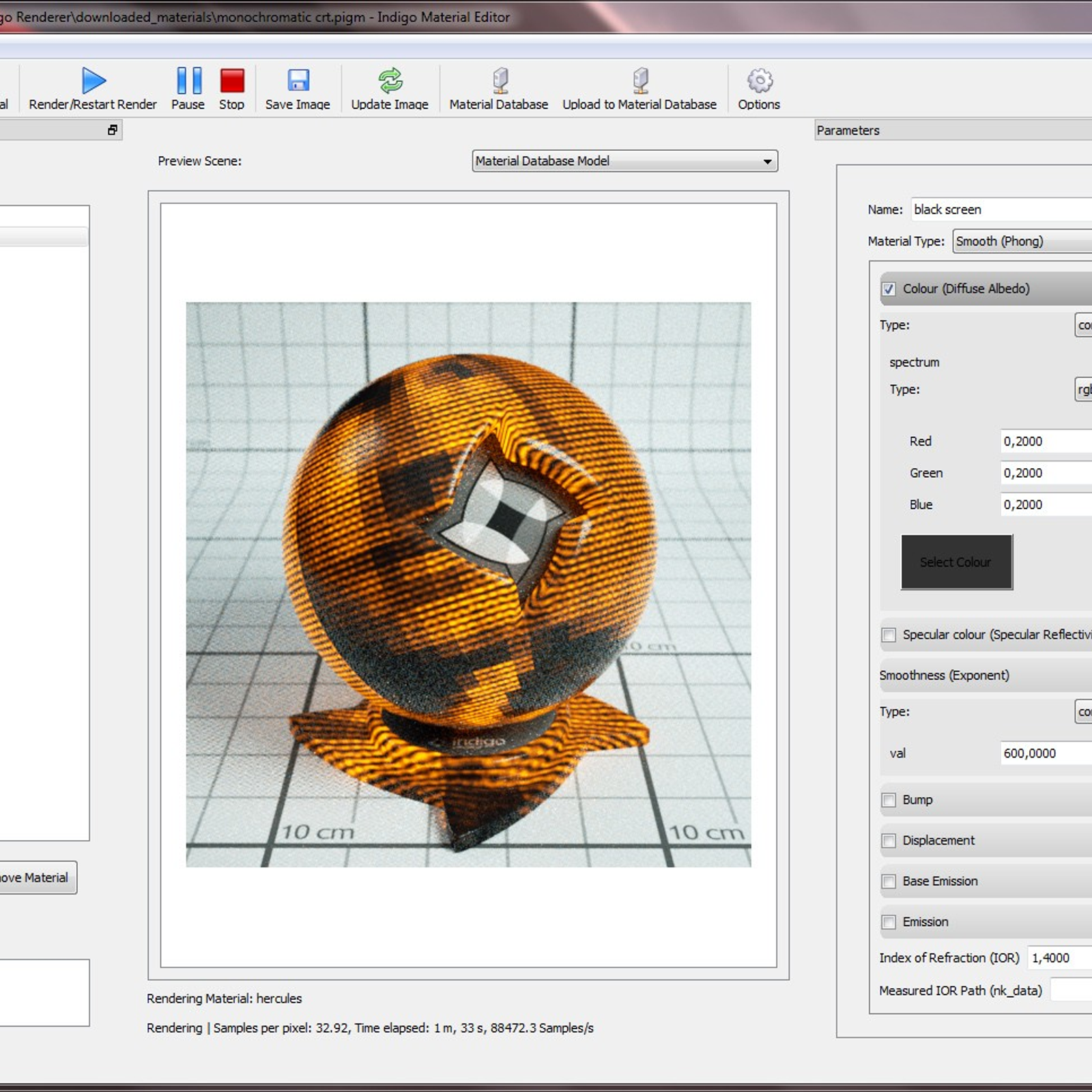Click the Select Colour swatch button
Screen dimensions: 1092x1092
956,562
